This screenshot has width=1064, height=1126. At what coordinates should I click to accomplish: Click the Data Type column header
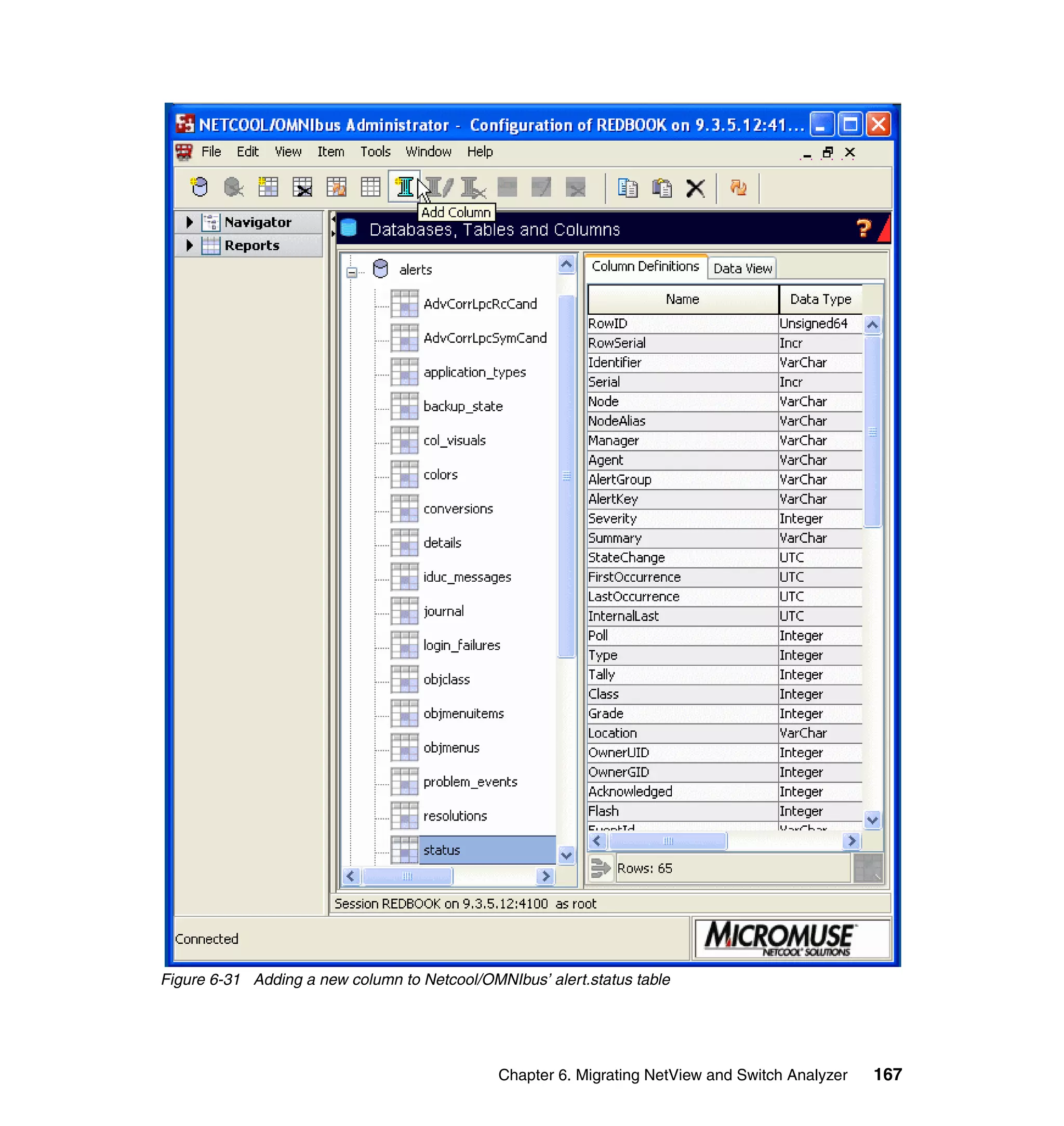click(x=821, y=299)
